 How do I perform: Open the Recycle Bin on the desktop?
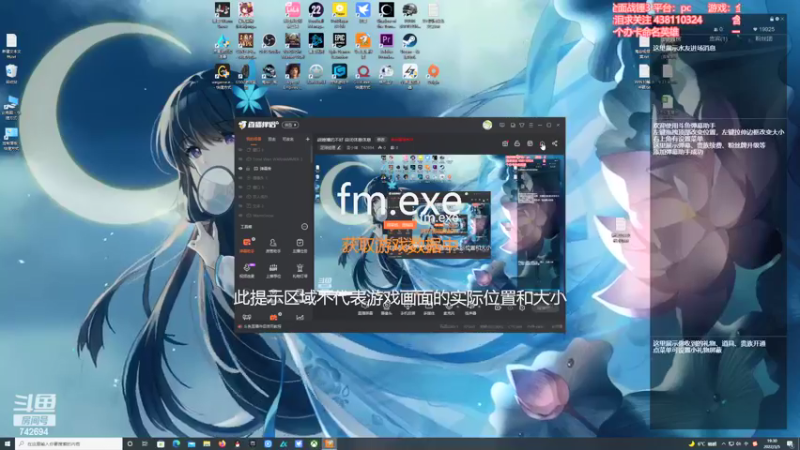(11, 74)
